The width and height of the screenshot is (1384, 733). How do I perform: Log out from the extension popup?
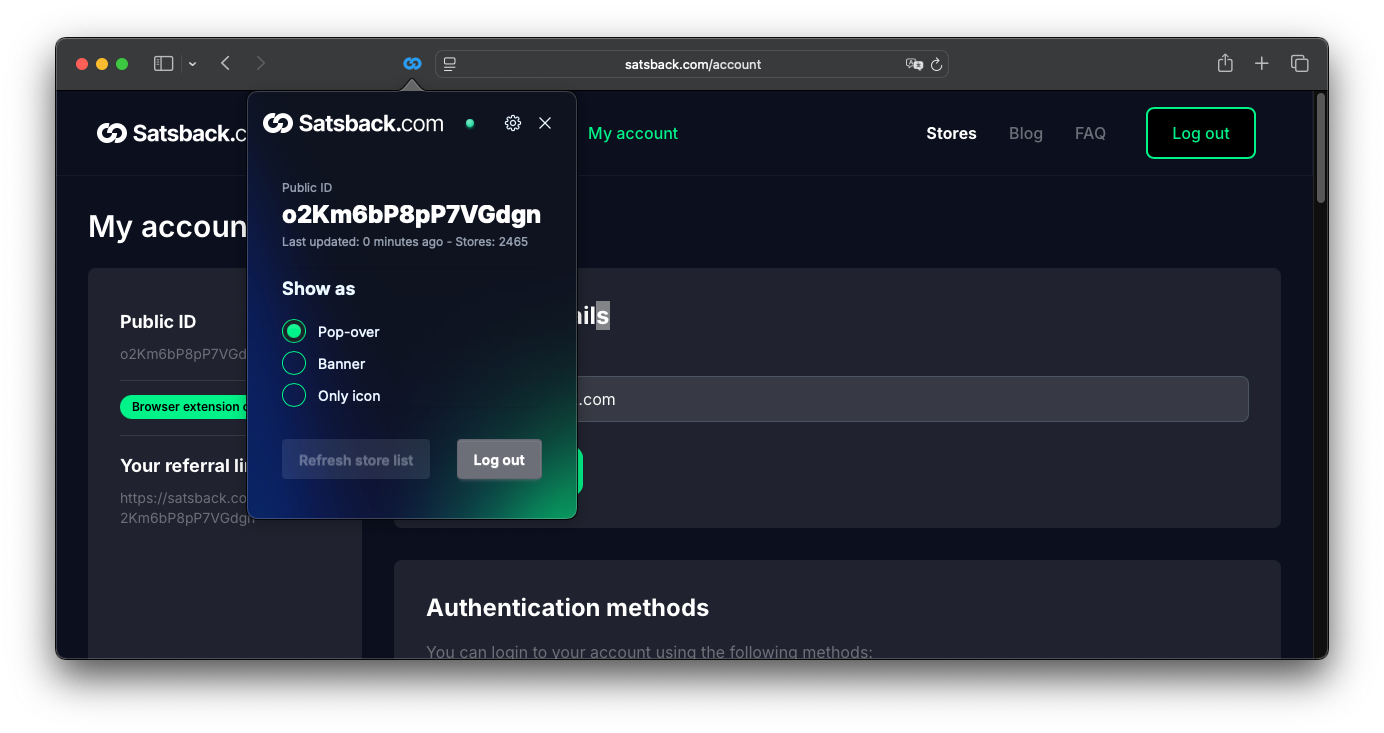499,460
